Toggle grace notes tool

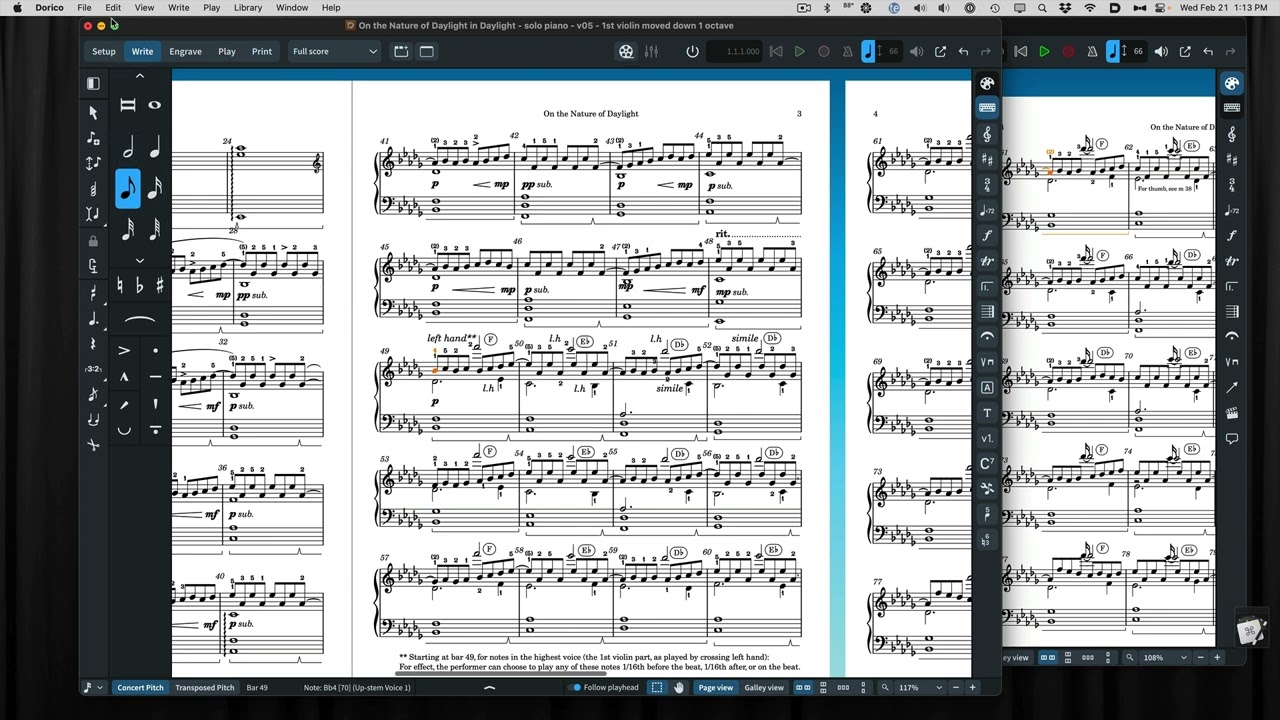(x=93, y=394)
